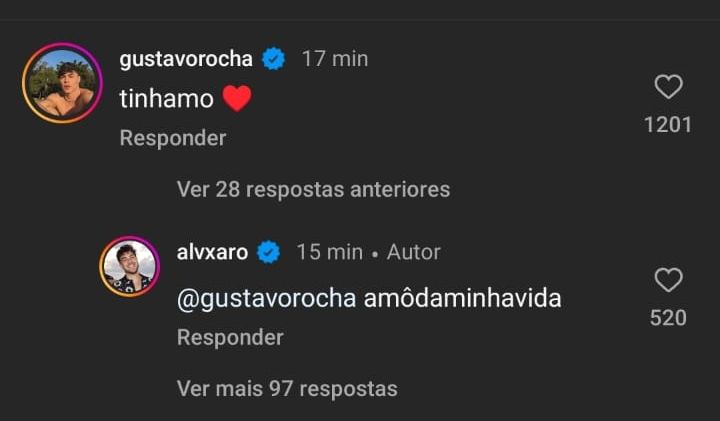
Task: Expand Ver 28 respostas anteriores
Action: [313, 189]
